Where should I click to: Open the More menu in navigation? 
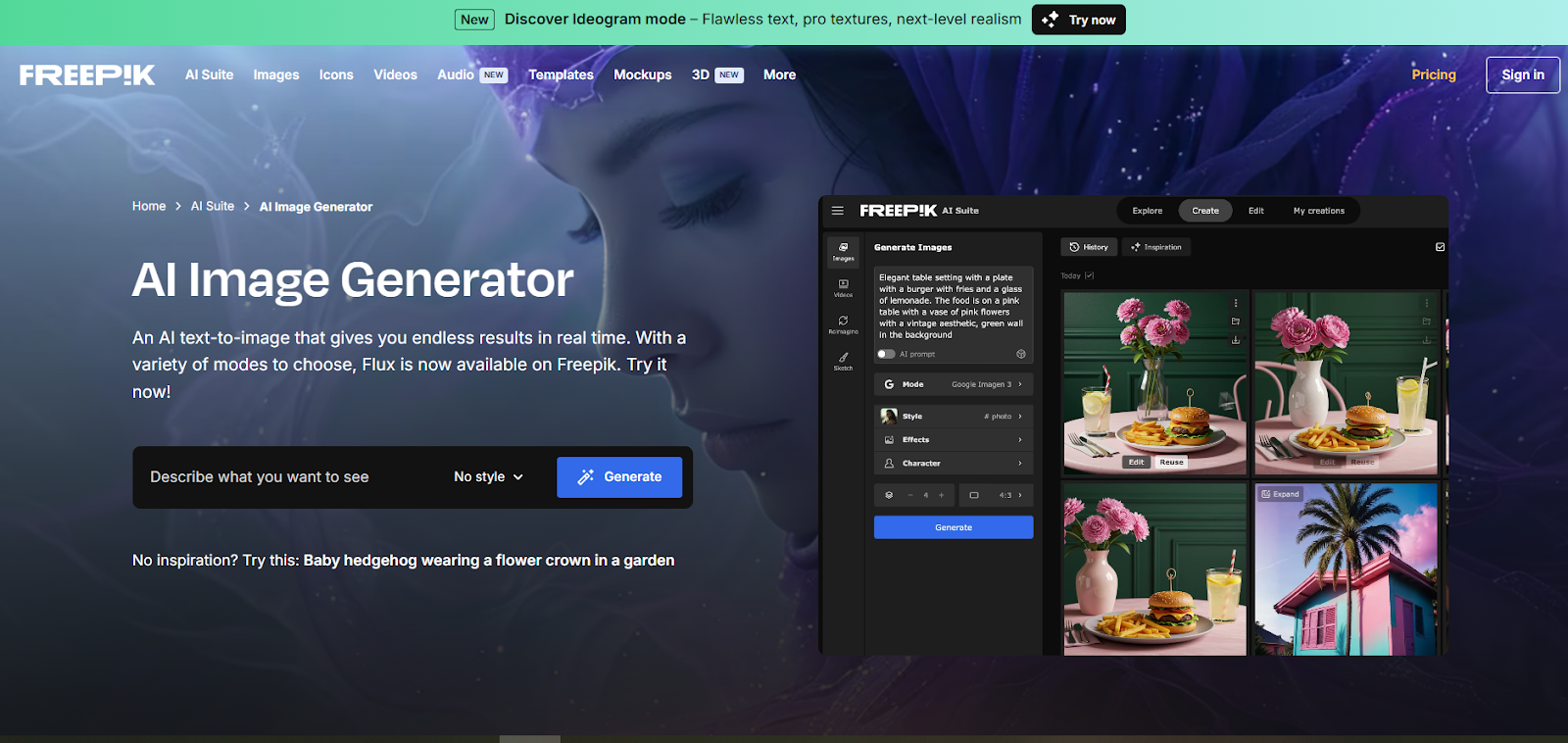point(780,74)
